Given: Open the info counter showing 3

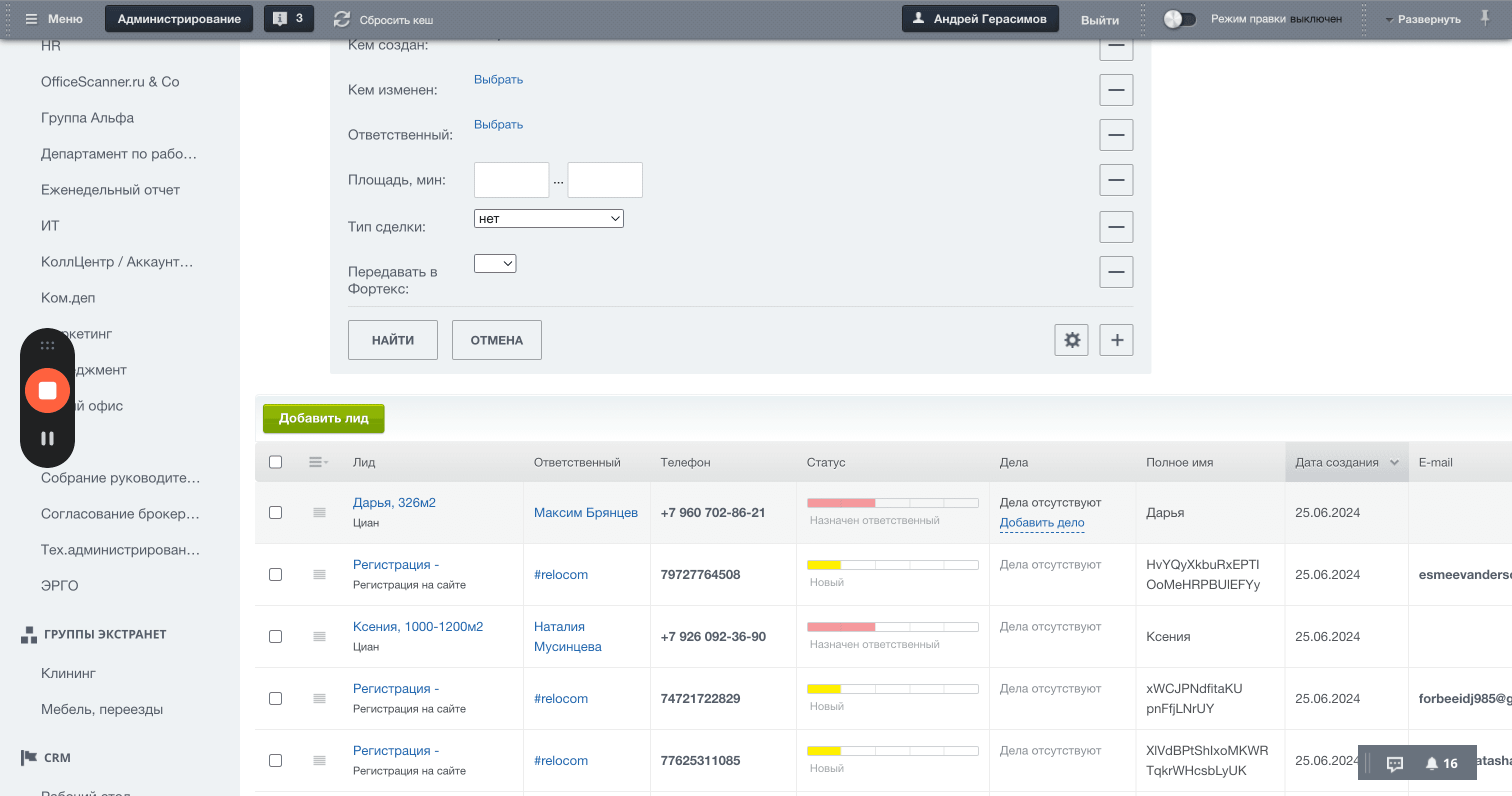Looking at the screenshot, I should 288,18.
